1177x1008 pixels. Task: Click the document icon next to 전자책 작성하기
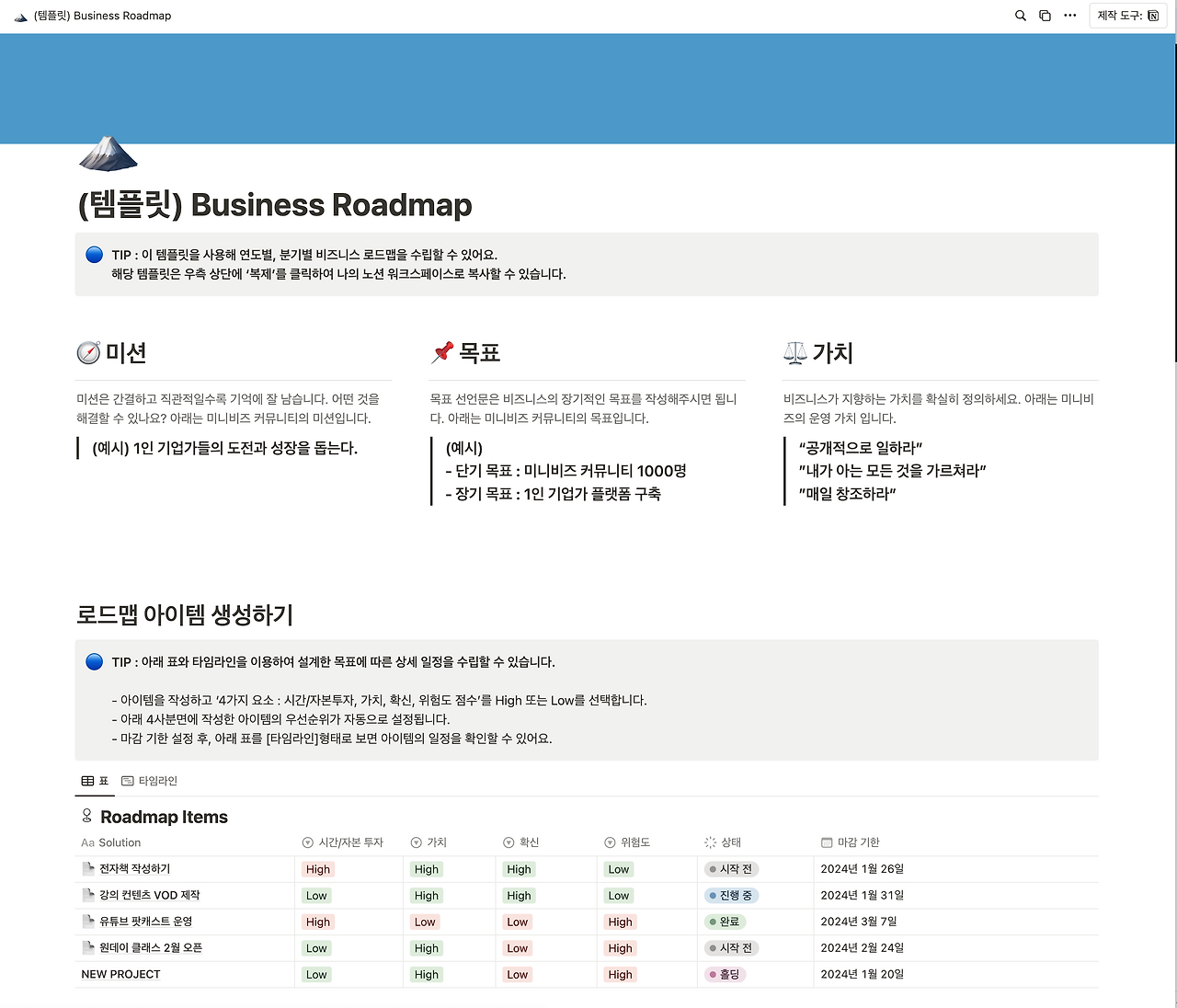coord(87,868)
